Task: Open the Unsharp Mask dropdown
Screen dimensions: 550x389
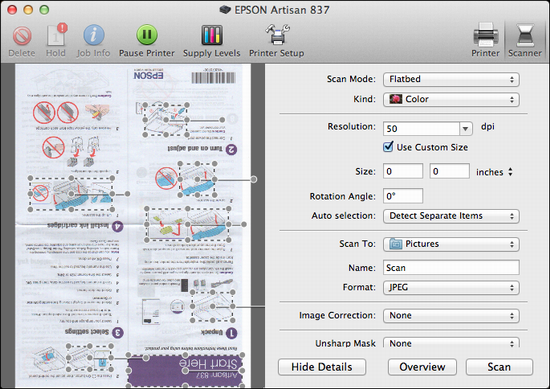Action: click(451, 343)
